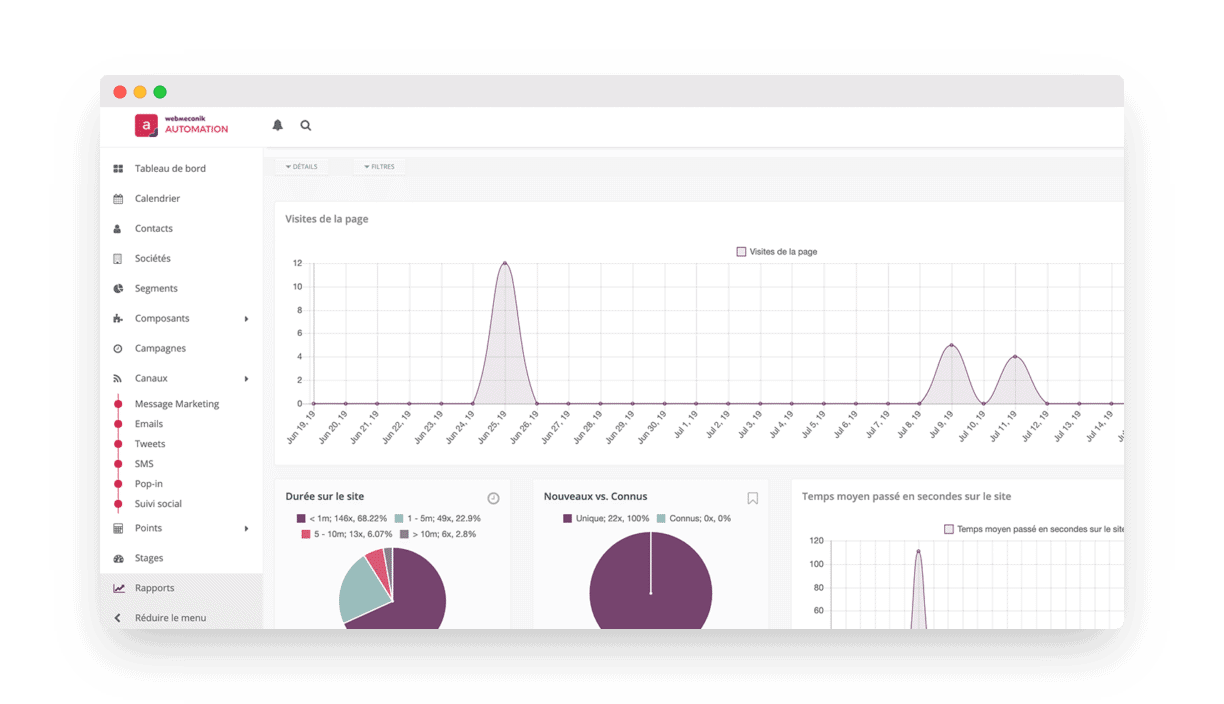Click the Segments pie icon
The height and width of the screenshot is (704, 1224).
(118, 289)
